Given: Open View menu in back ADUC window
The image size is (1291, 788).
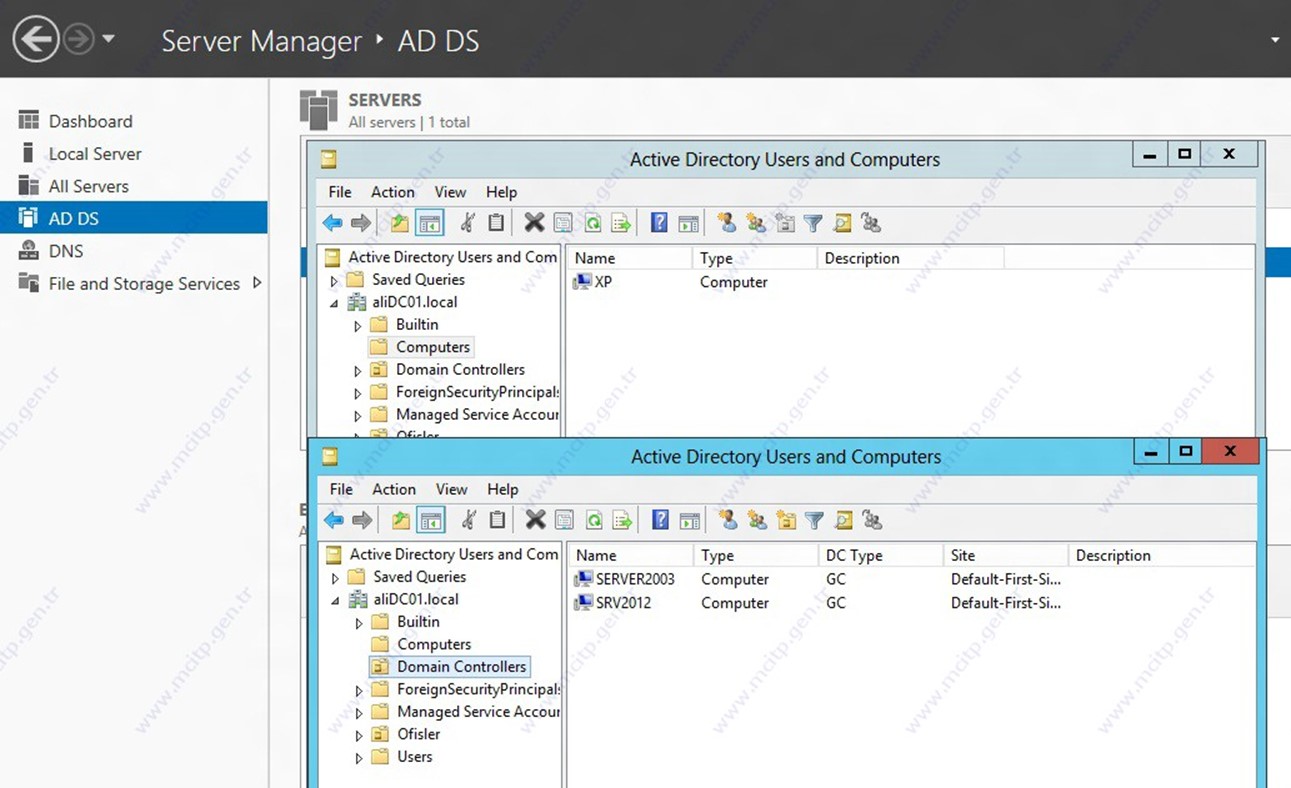Looking at the screenshot, I should (450, 192).
